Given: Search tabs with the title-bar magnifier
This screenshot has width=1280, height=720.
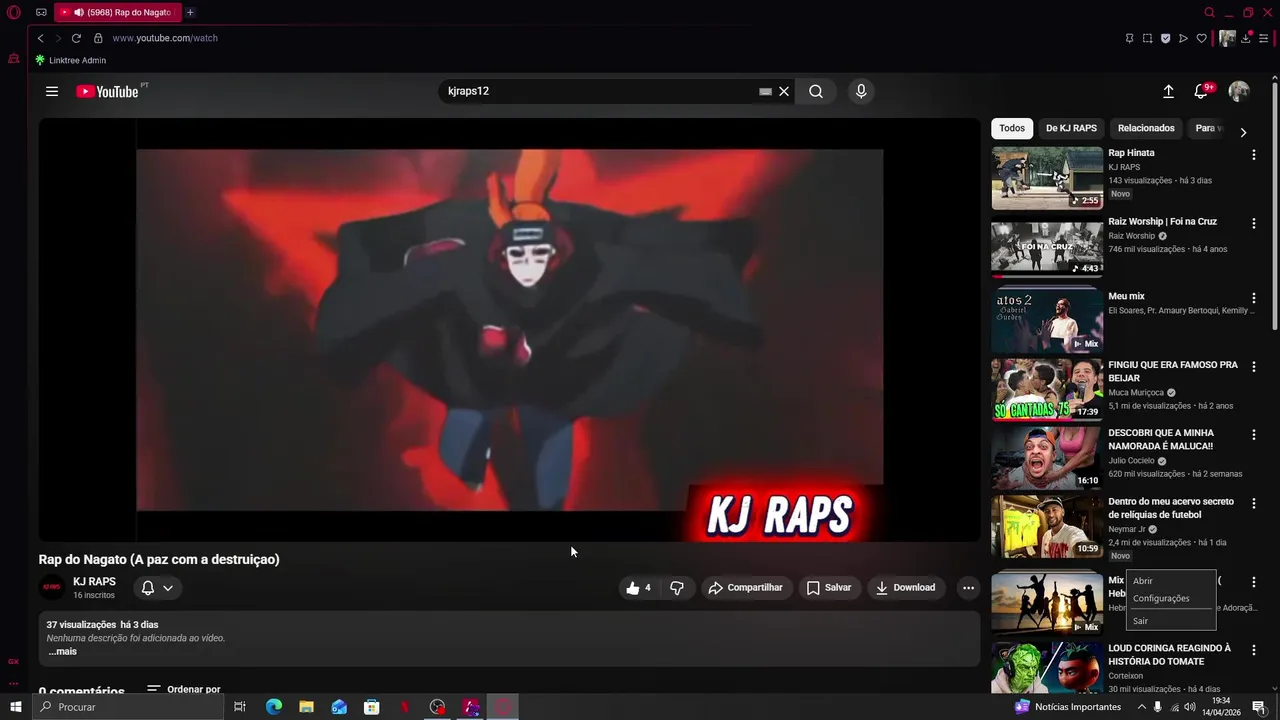Looking at the screenshot, I should [x=1209, y=12].
